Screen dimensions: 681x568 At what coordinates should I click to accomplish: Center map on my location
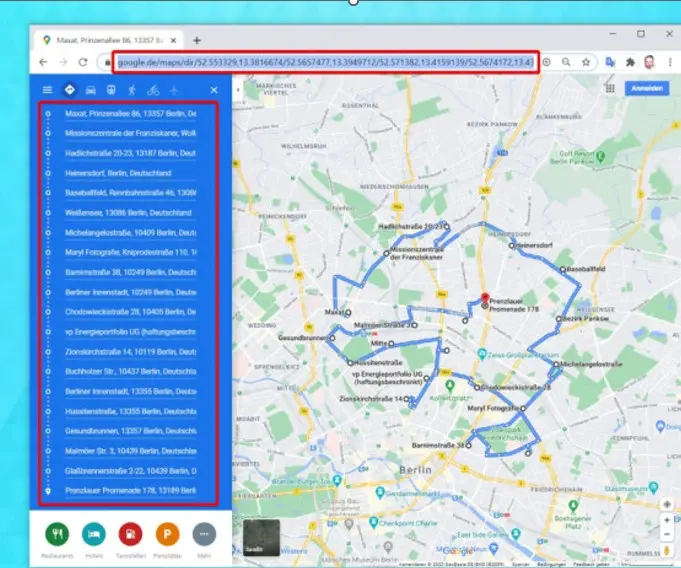pos(667,504)
